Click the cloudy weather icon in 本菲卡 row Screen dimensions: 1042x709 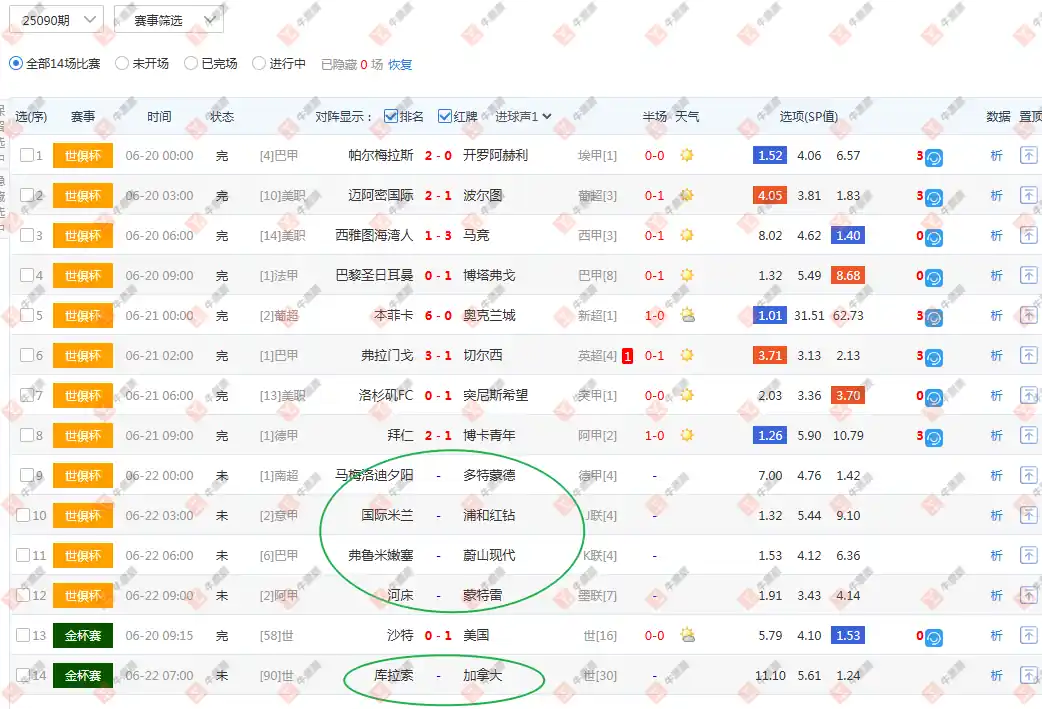(x=687, y=315)
